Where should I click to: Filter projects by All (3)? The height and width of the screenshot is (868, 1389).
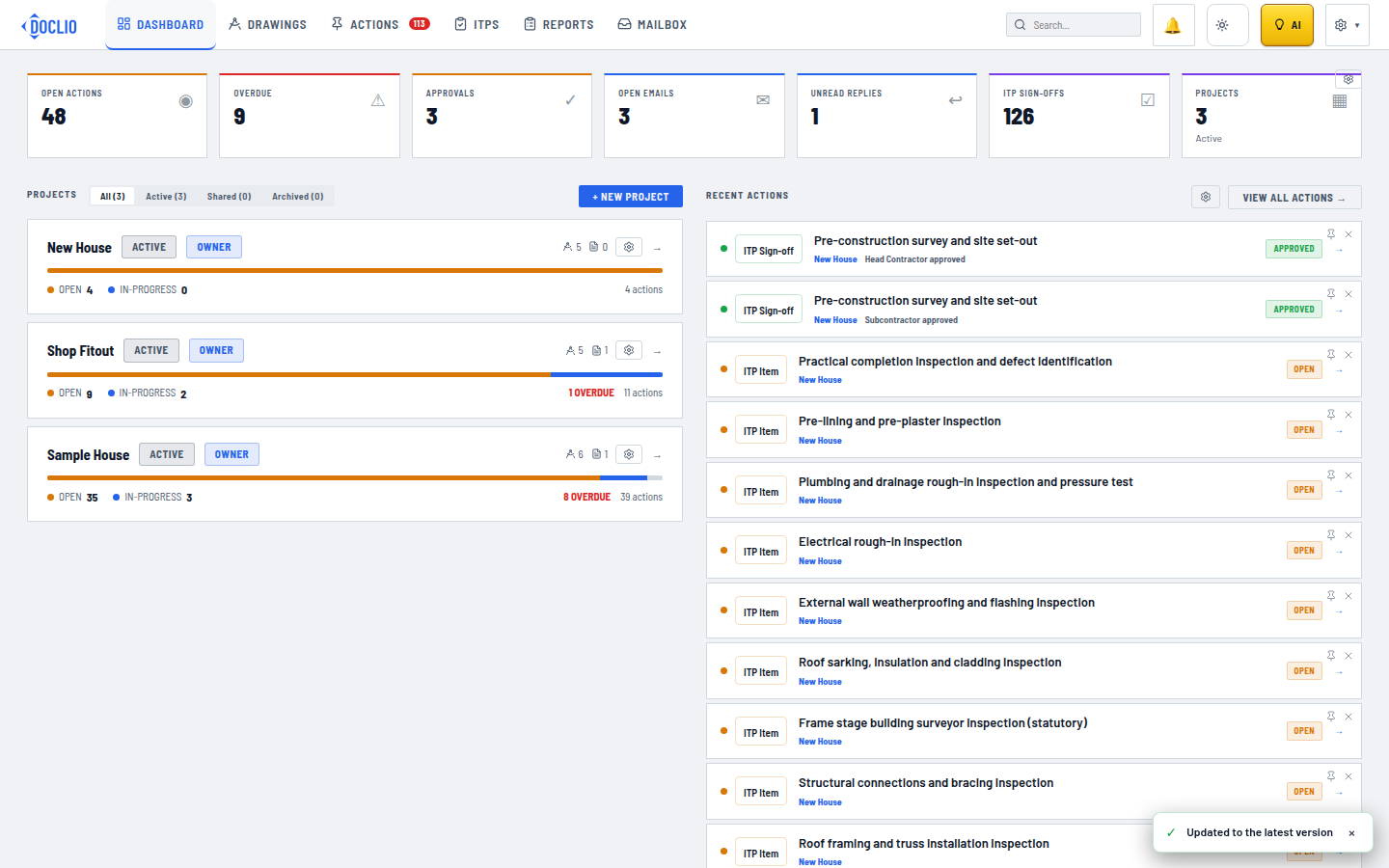(113, 196)
